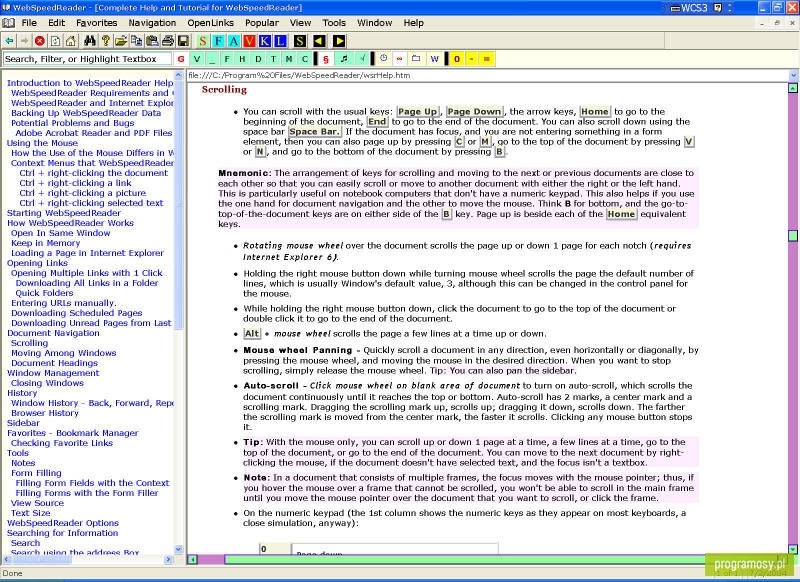Open the Window menu
Screen dimensions: 800x582
pos(374,23)
